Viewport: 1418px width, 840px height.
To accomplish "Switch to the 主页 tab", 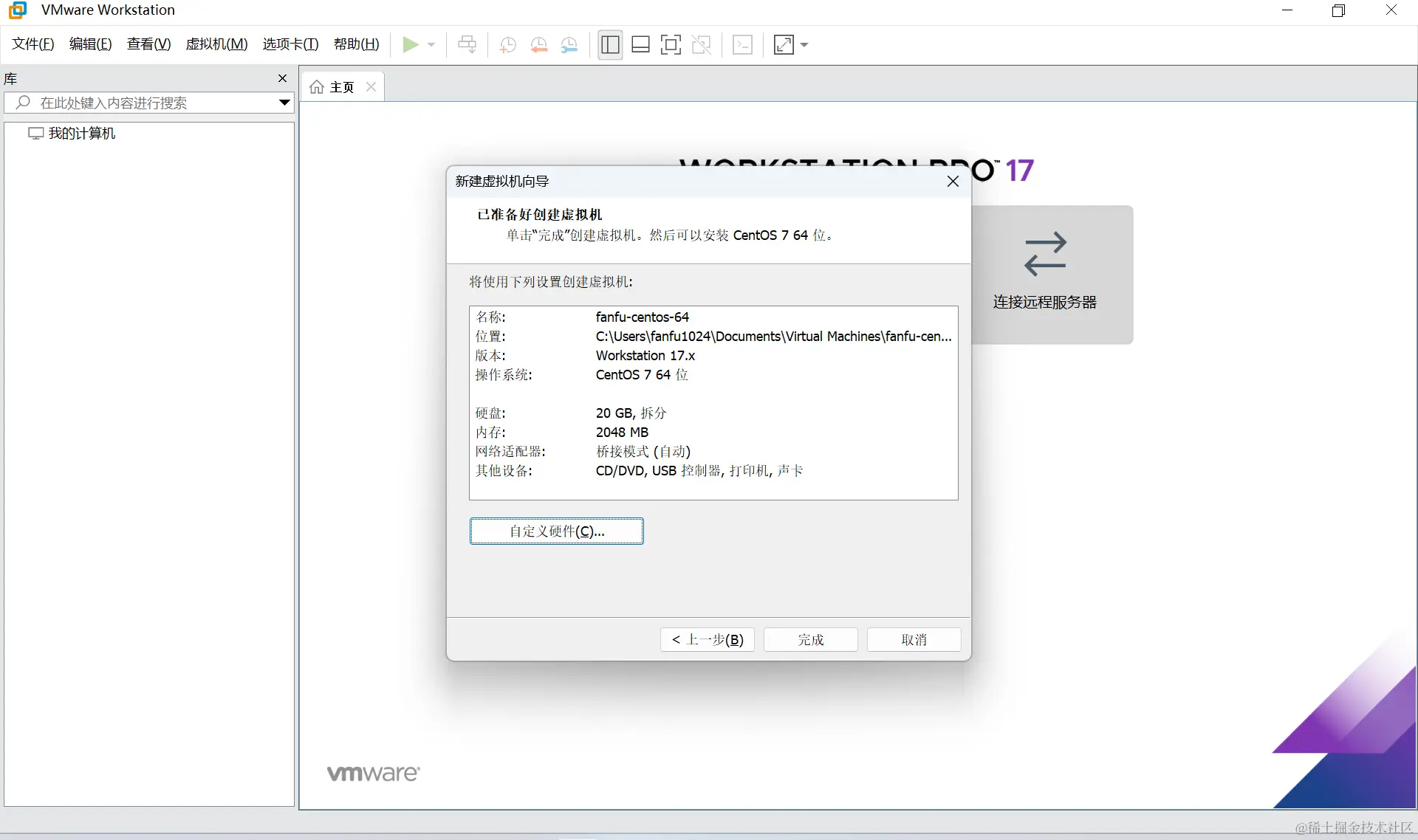I will 341,87.
